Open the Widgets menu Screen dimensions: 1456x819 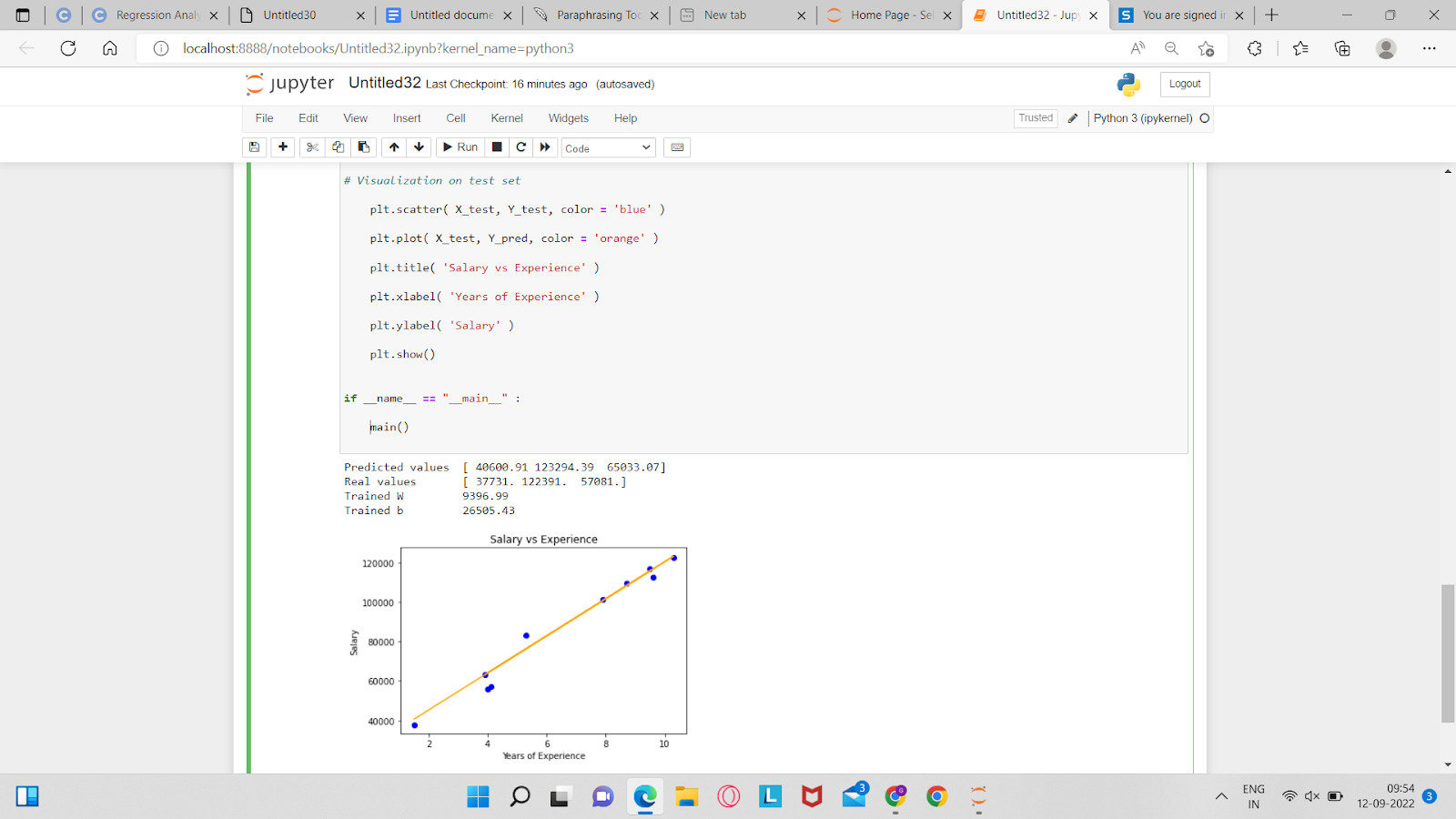568,118
